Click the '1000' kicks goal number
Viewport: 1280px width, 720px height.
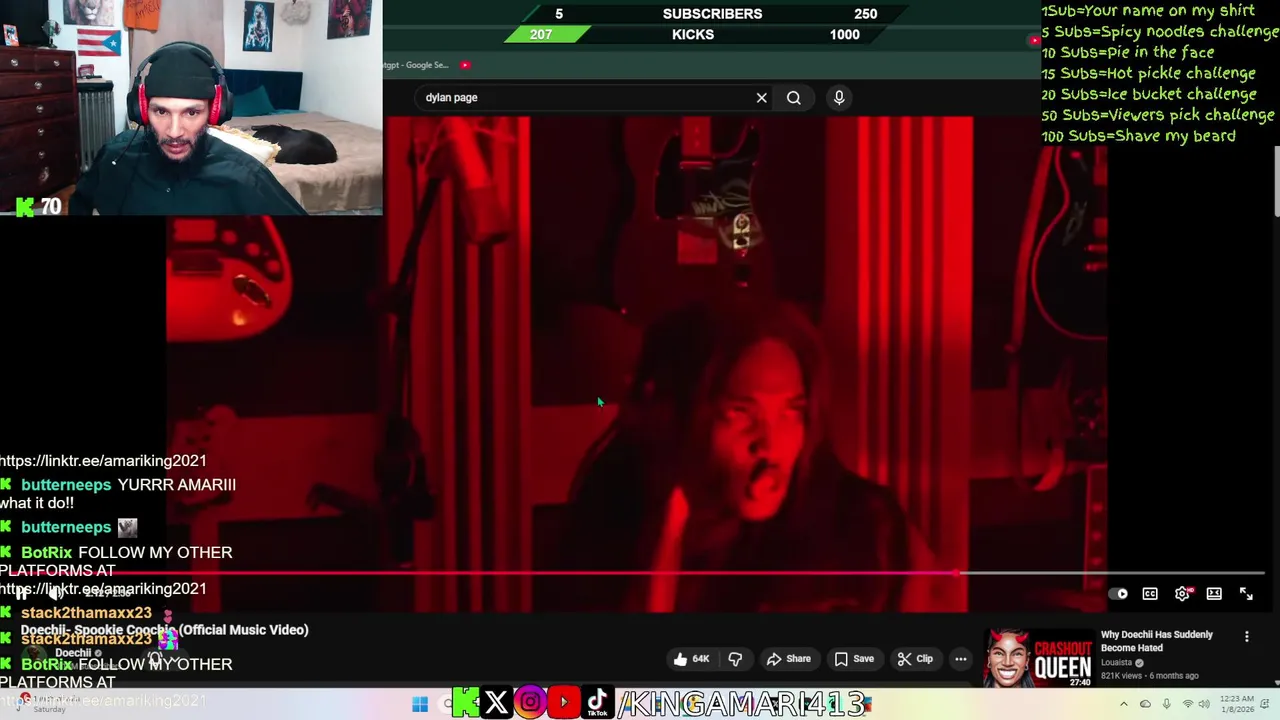[844, 34]
